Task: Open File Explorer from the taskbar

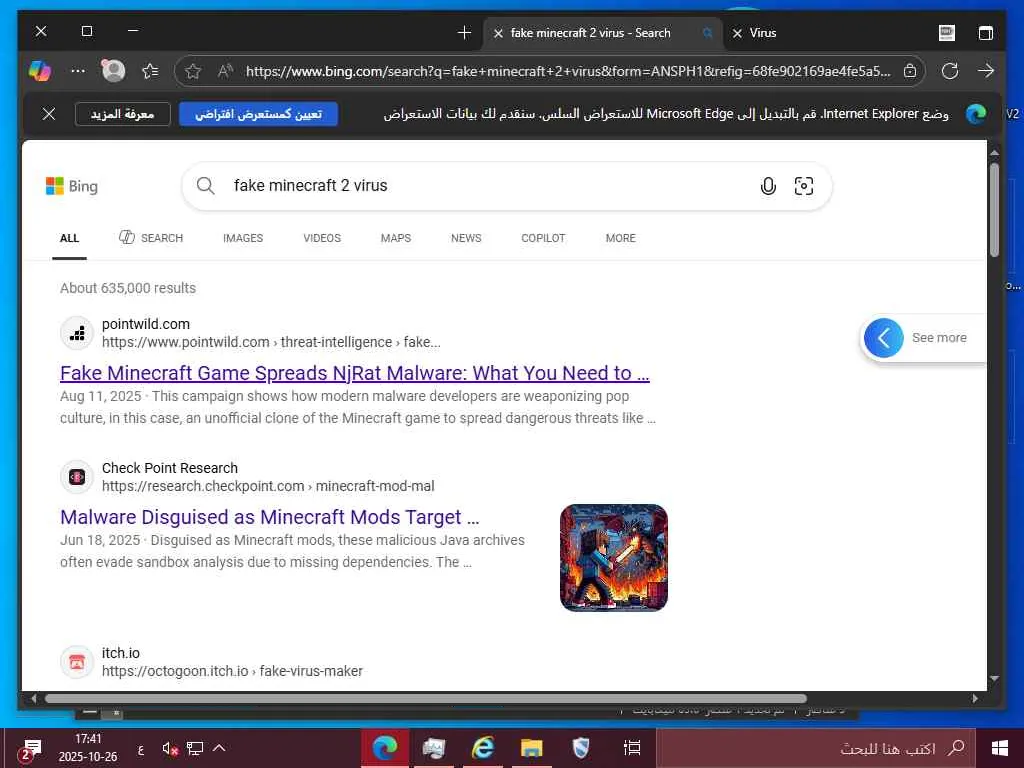Action: click(532, 748)
